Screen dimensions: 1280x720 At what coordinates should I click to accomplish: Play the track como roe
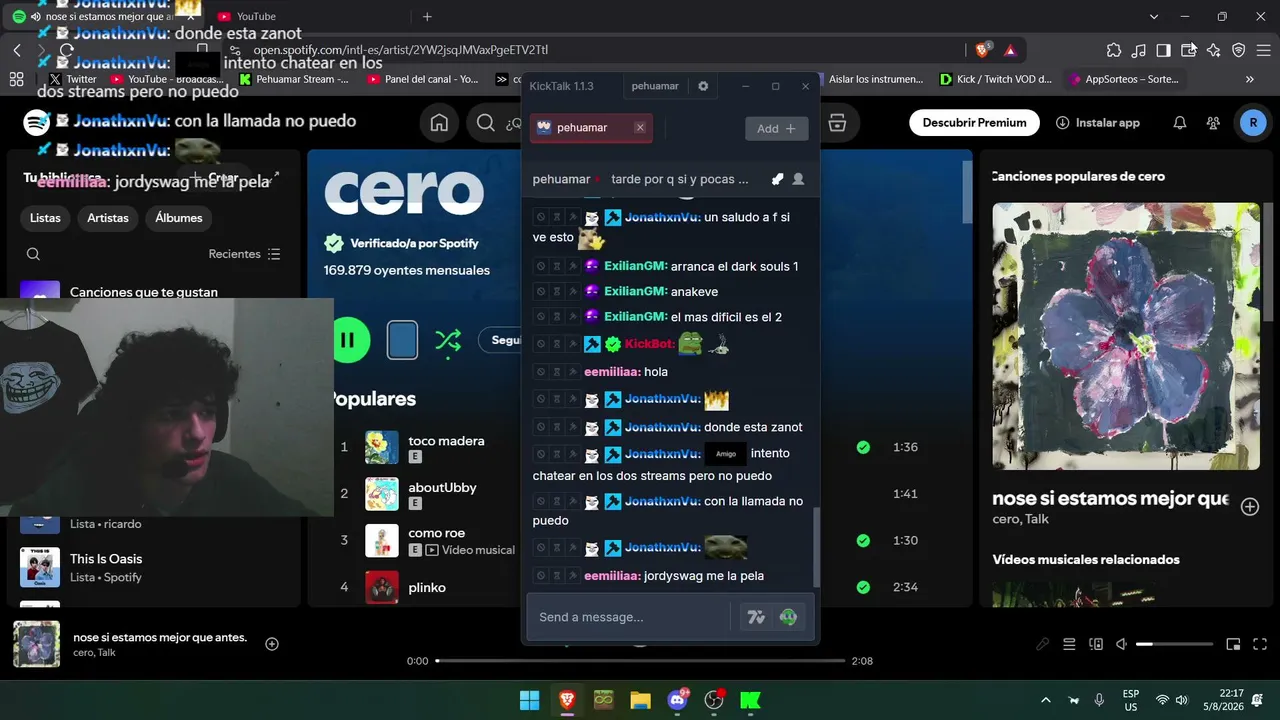tap(436, 533)
